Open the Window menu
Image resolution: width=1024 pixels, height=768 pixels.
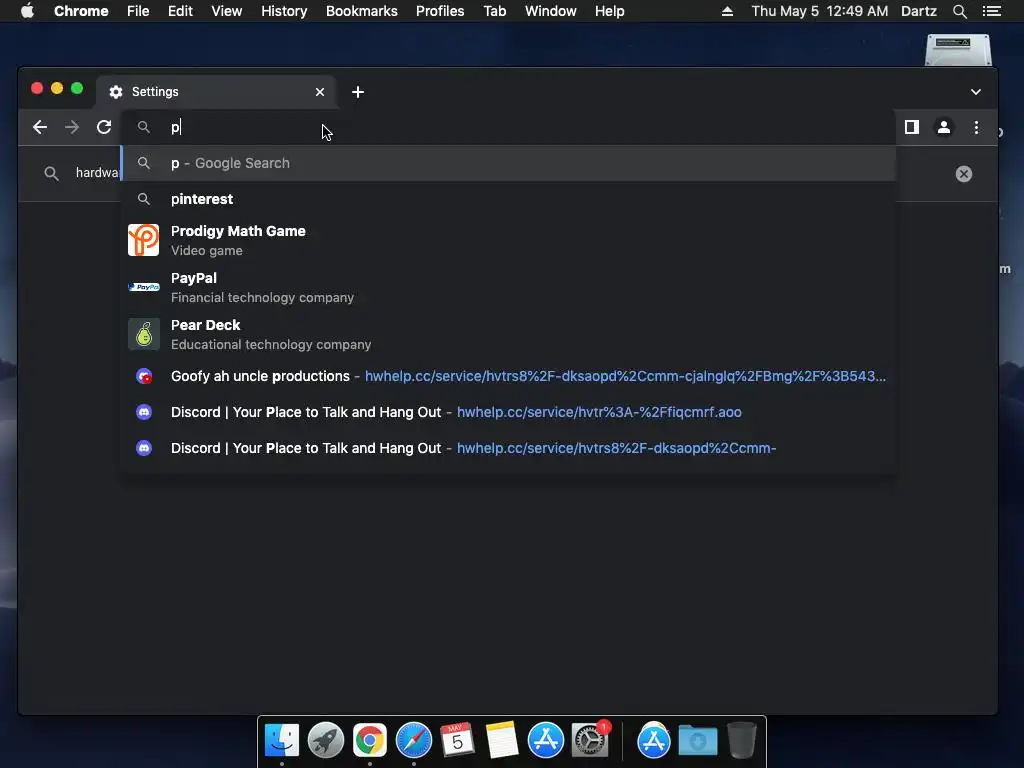(551, 11)
